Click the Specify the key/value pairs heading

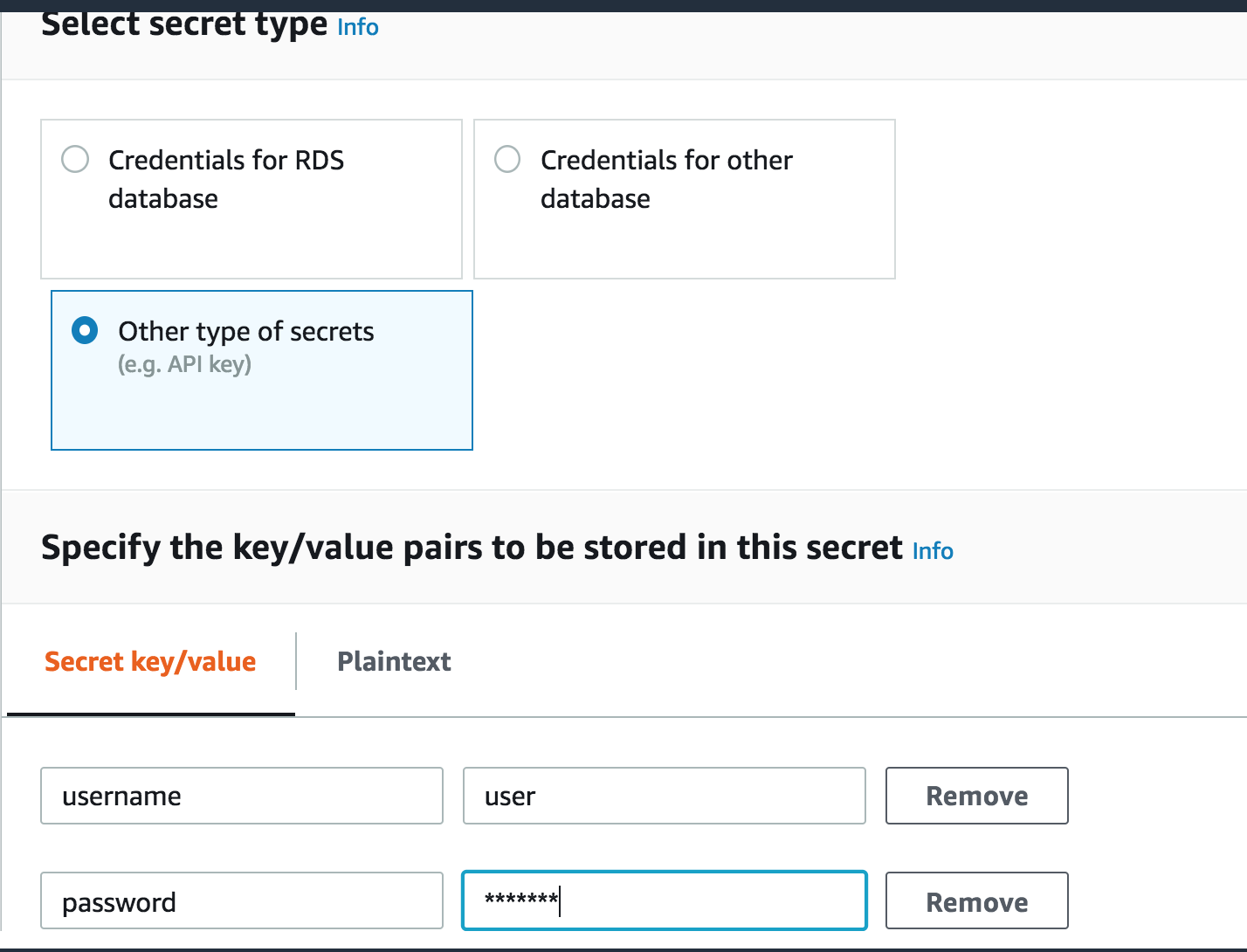[472, 548]
